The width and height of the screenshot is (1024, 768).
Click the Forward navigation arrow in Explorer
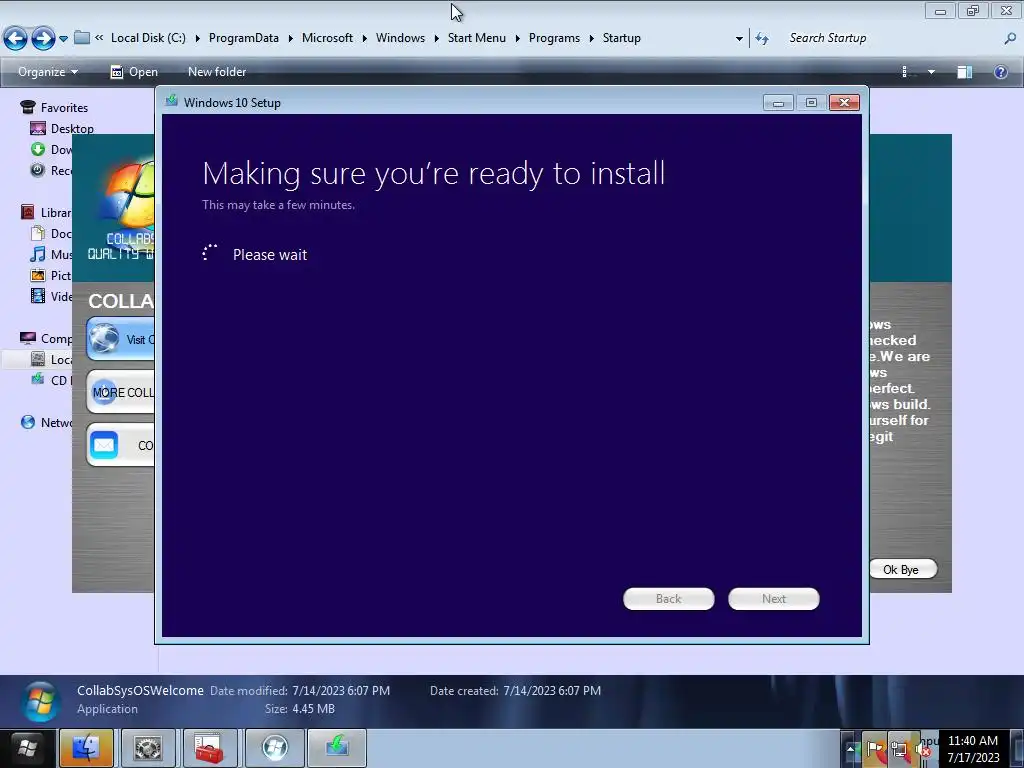pos(43,38)
